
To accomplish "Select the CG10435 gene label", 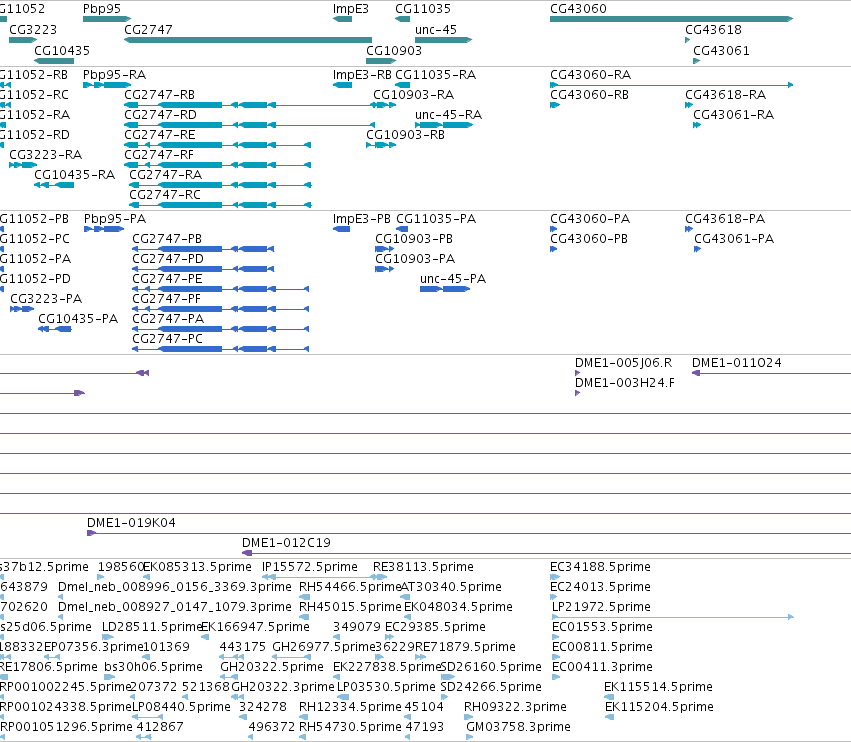I will click(x=62, y=51).
